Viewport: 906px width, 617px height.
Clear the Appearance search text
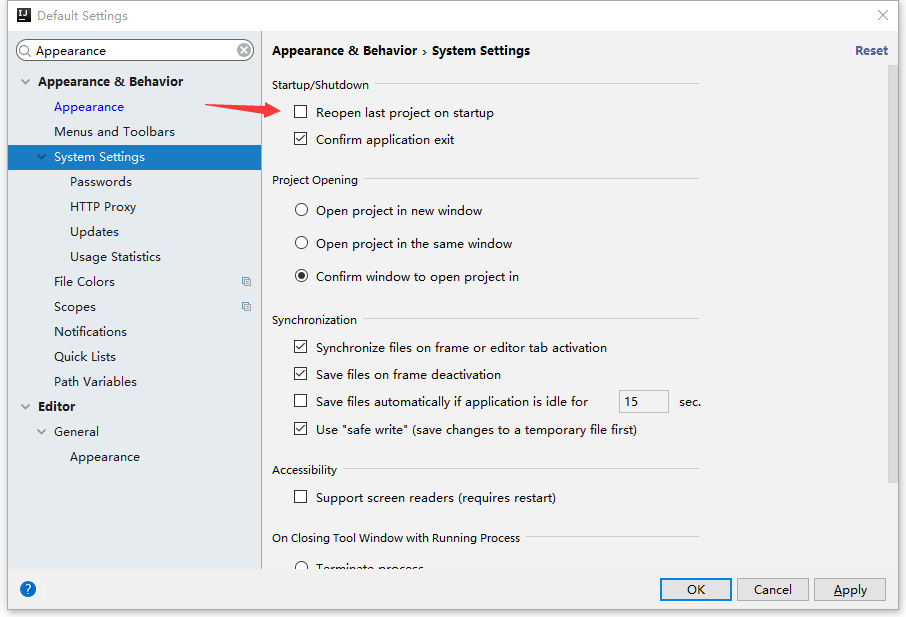[245, 51]
